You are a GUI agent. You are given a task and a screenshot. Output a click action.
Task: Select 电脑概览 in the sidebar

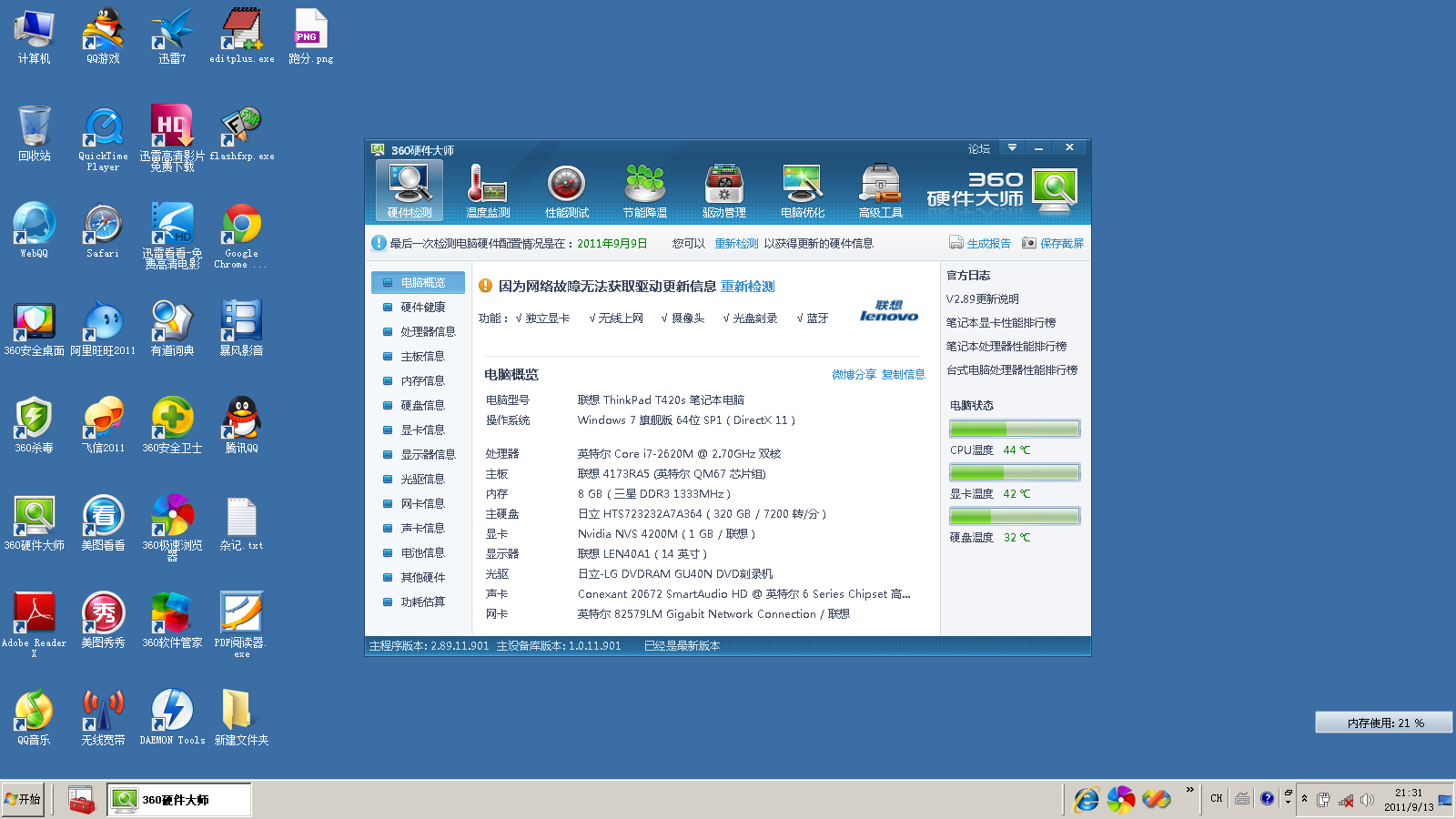(x=419, y=283)
